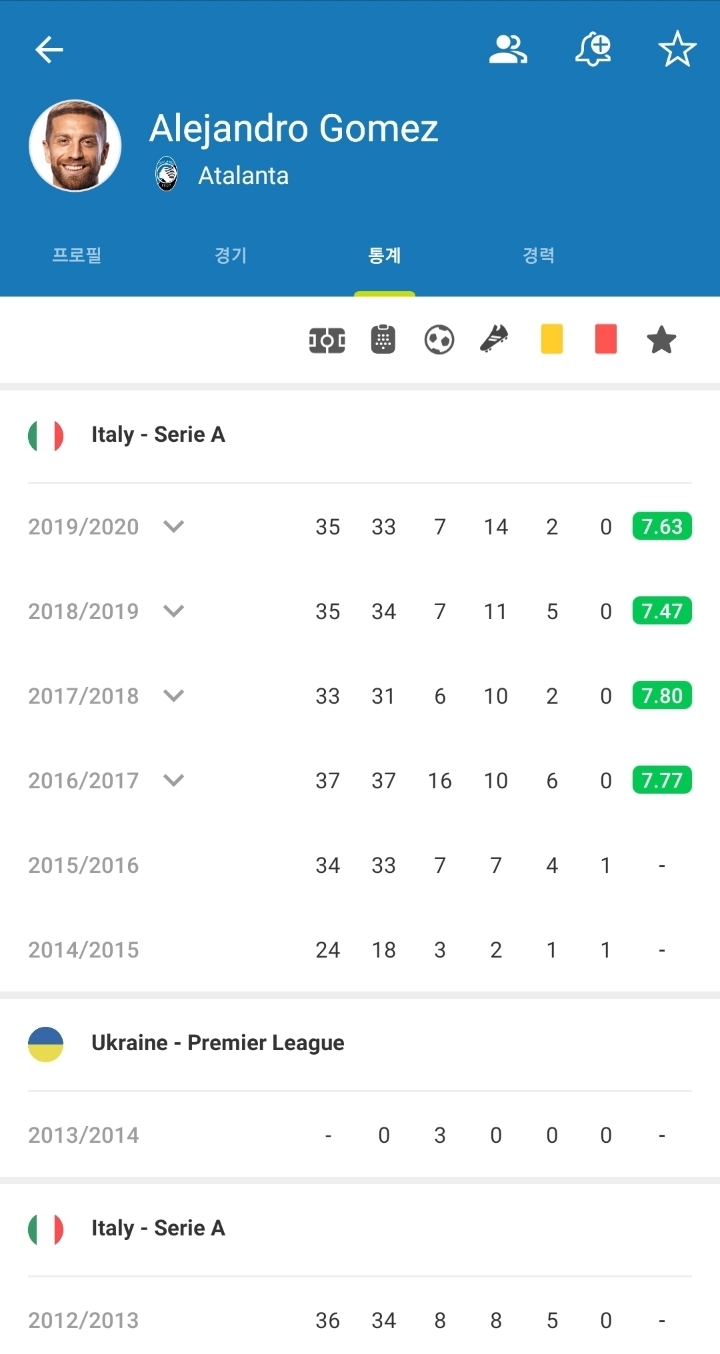Tap the yellow card column swatch
The height and width of the screenshot is (1354, 720).
(551, 339)
